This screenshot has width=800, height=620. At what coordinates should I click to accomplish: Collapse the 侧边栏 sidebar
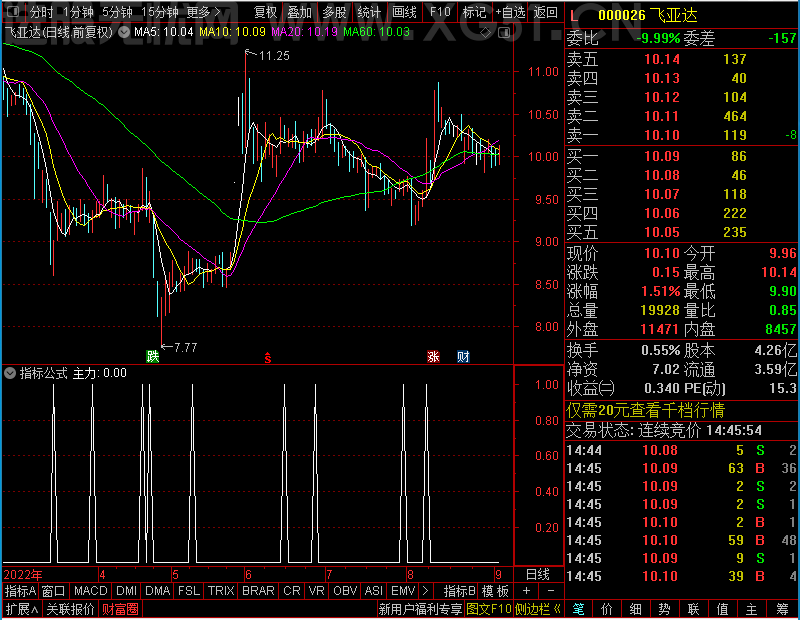point(538,609)
